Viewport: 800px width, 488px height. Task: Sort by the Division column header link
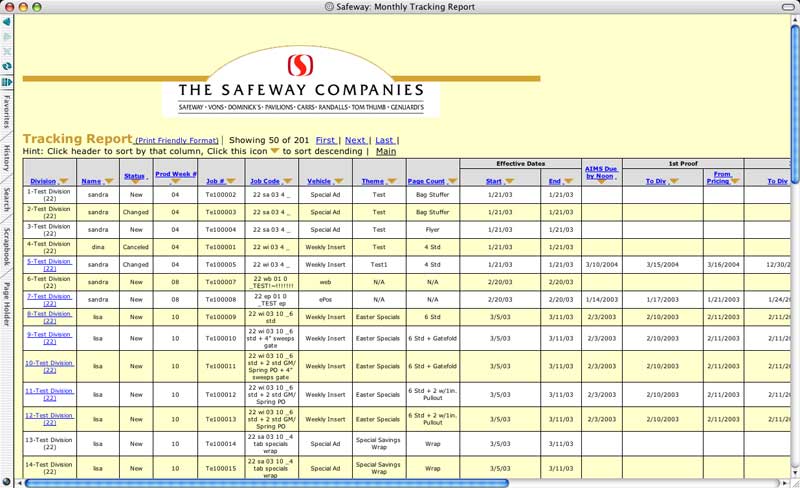coord(43,181)
